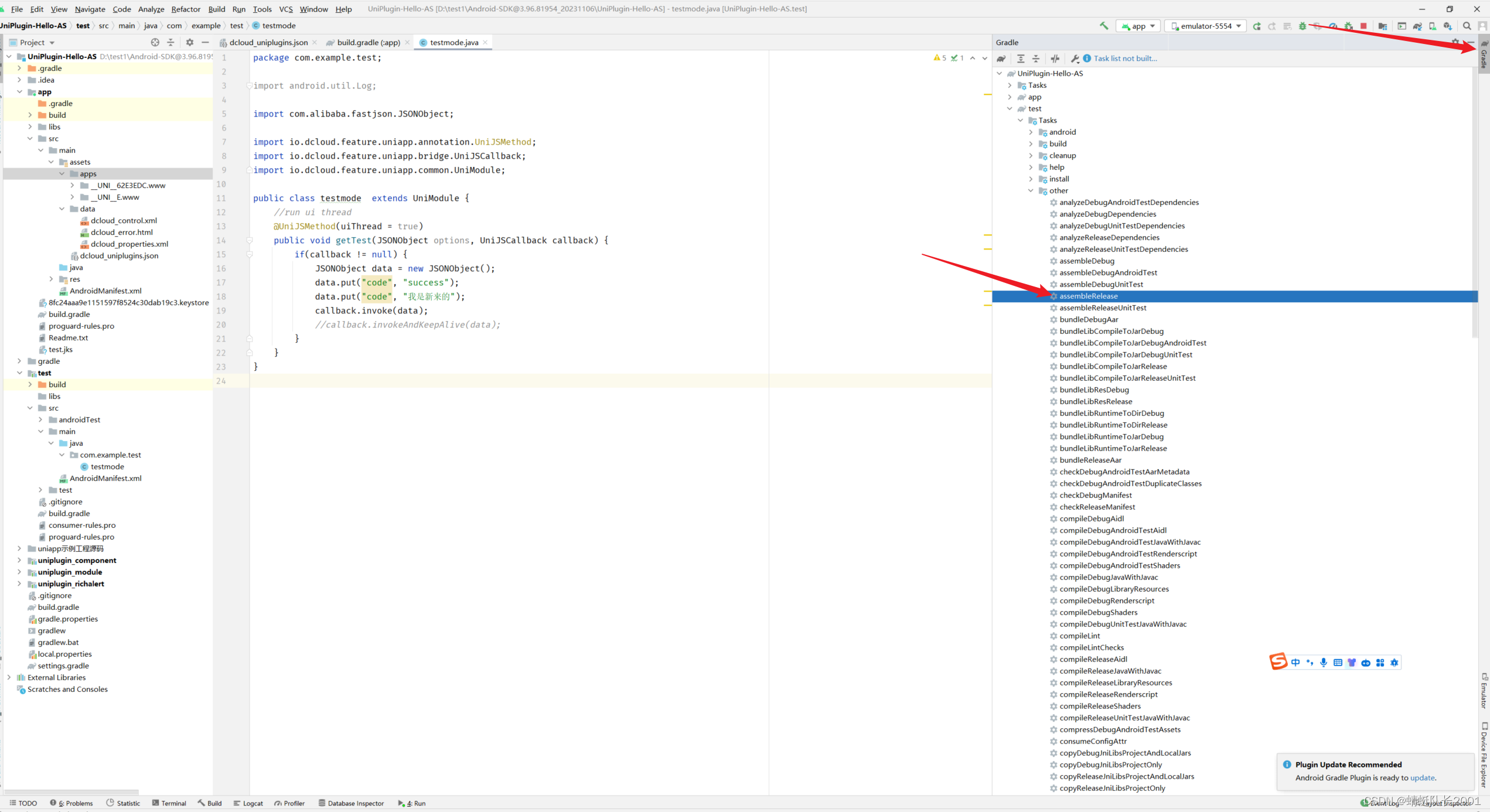
Task: Click the Gradle panel vertical scrollbar
Action: (1474, 202)
